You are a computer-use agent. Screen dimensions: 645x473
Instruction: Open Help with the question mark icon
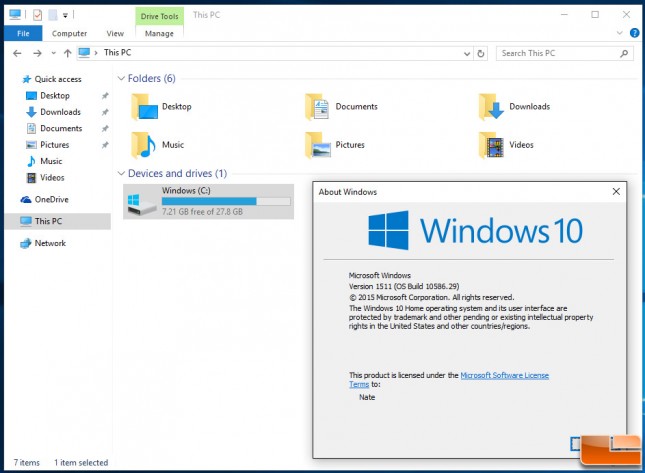click(x=634, y=33)
